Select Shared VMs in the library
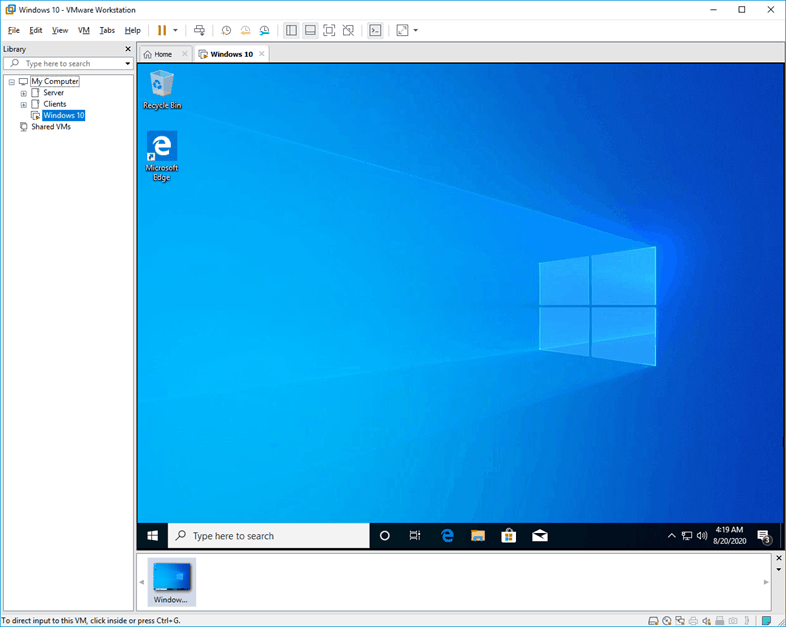Viewport: 786px width, 627px height. [51, 127]
